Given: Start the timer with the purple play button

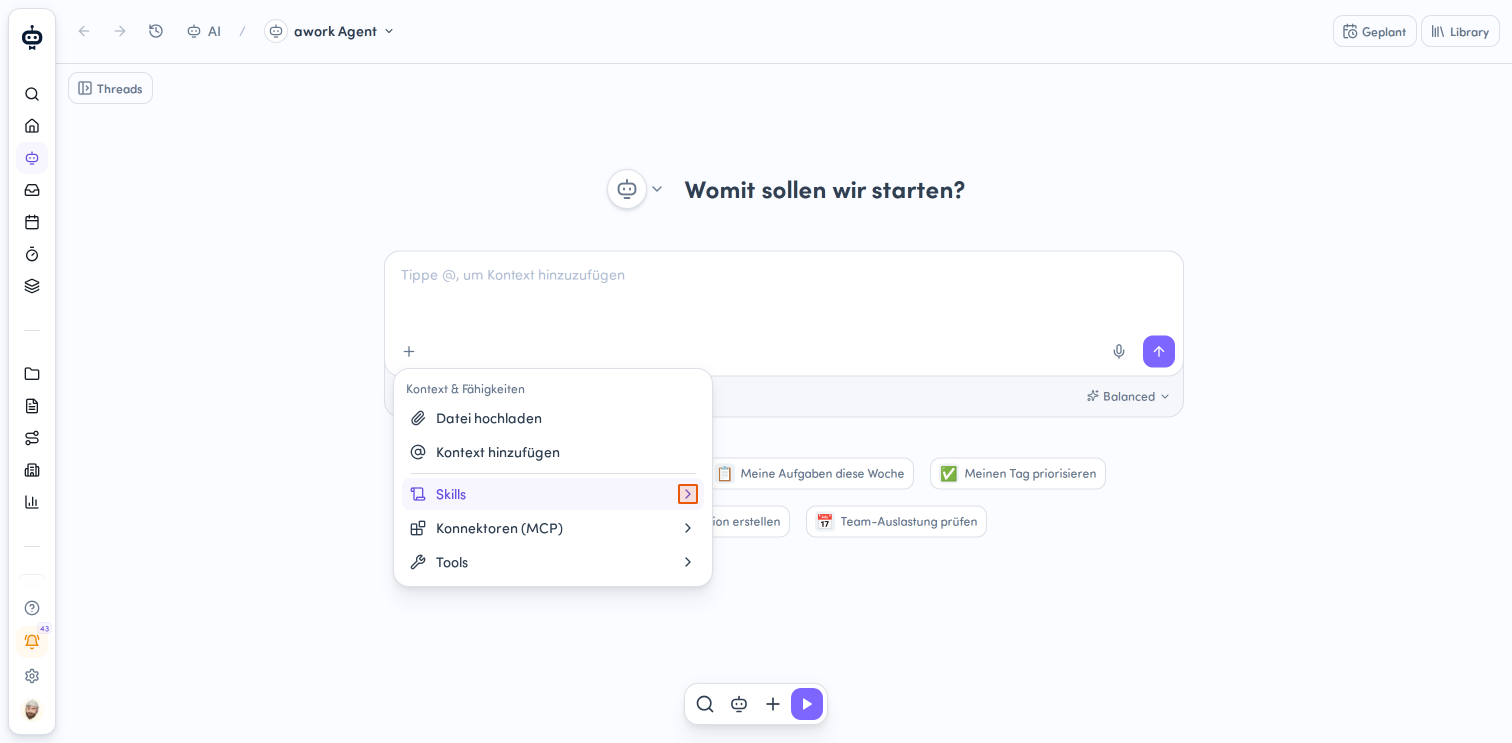Looking at the screenshot, I should point(807,704).
